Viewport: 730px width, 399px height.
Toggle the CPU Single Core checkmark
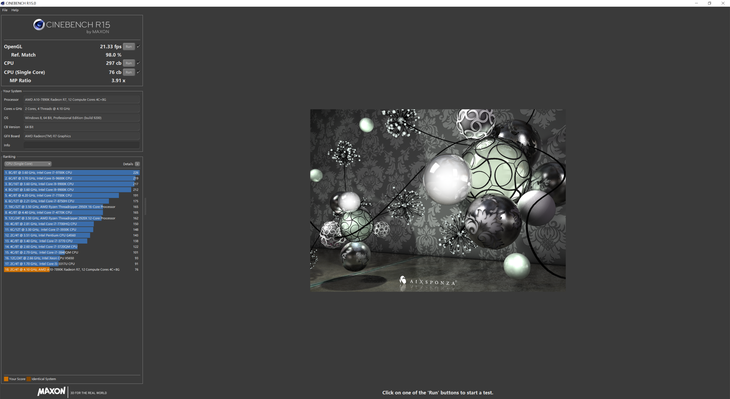[x=138, y=72]
